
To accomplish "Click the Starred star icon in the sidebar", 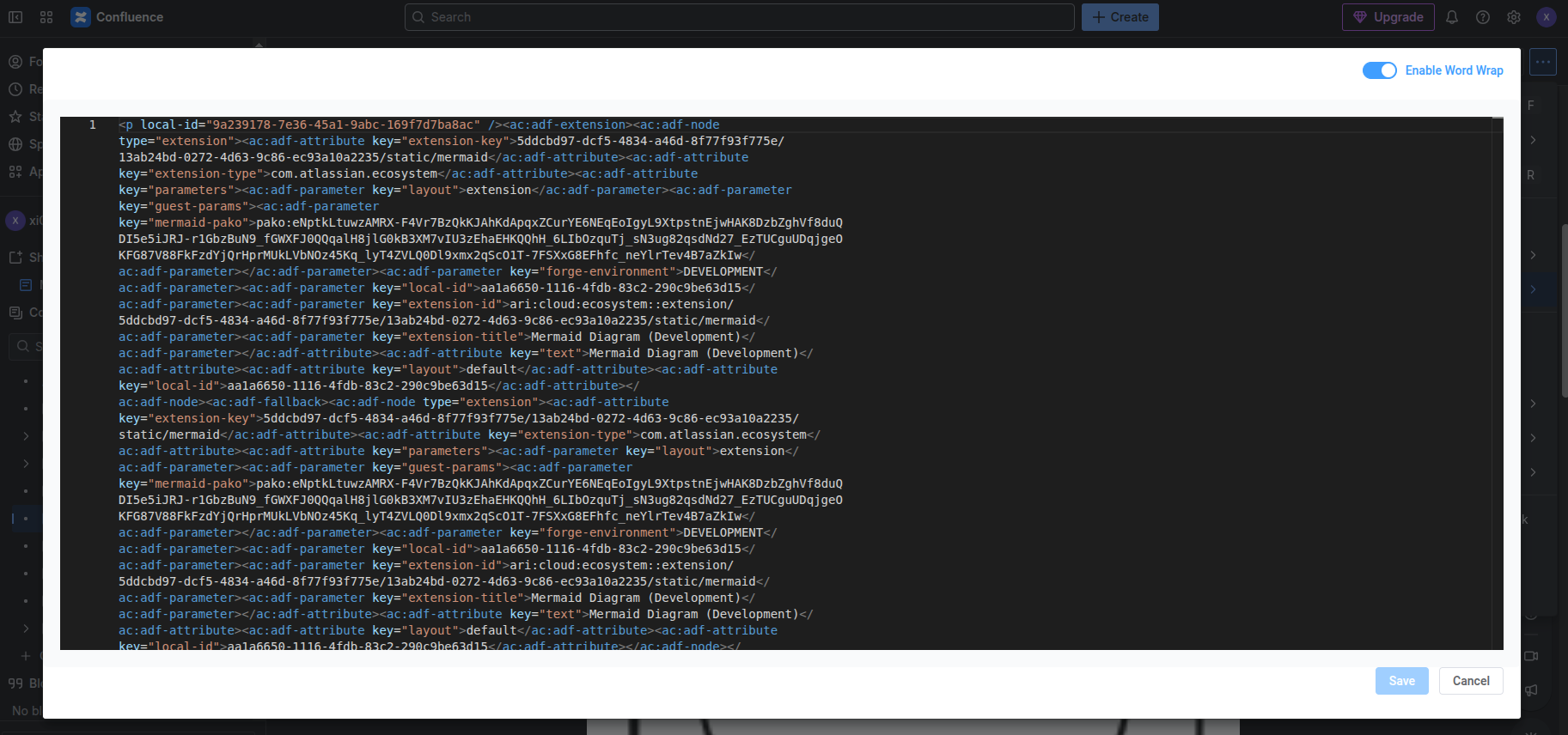I will [15, 117].
